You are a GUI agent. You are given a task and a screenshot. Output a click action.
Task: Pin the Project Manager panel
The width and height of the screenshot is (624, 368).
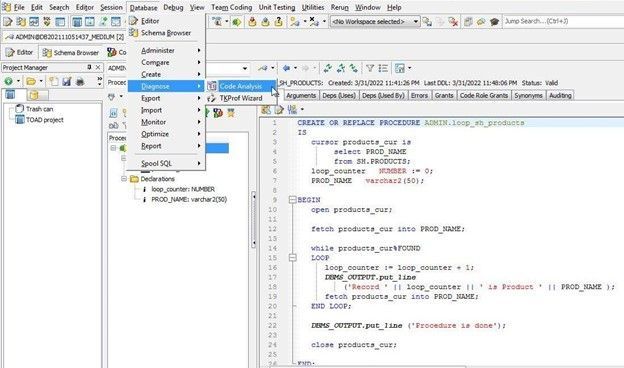point(89,67)
